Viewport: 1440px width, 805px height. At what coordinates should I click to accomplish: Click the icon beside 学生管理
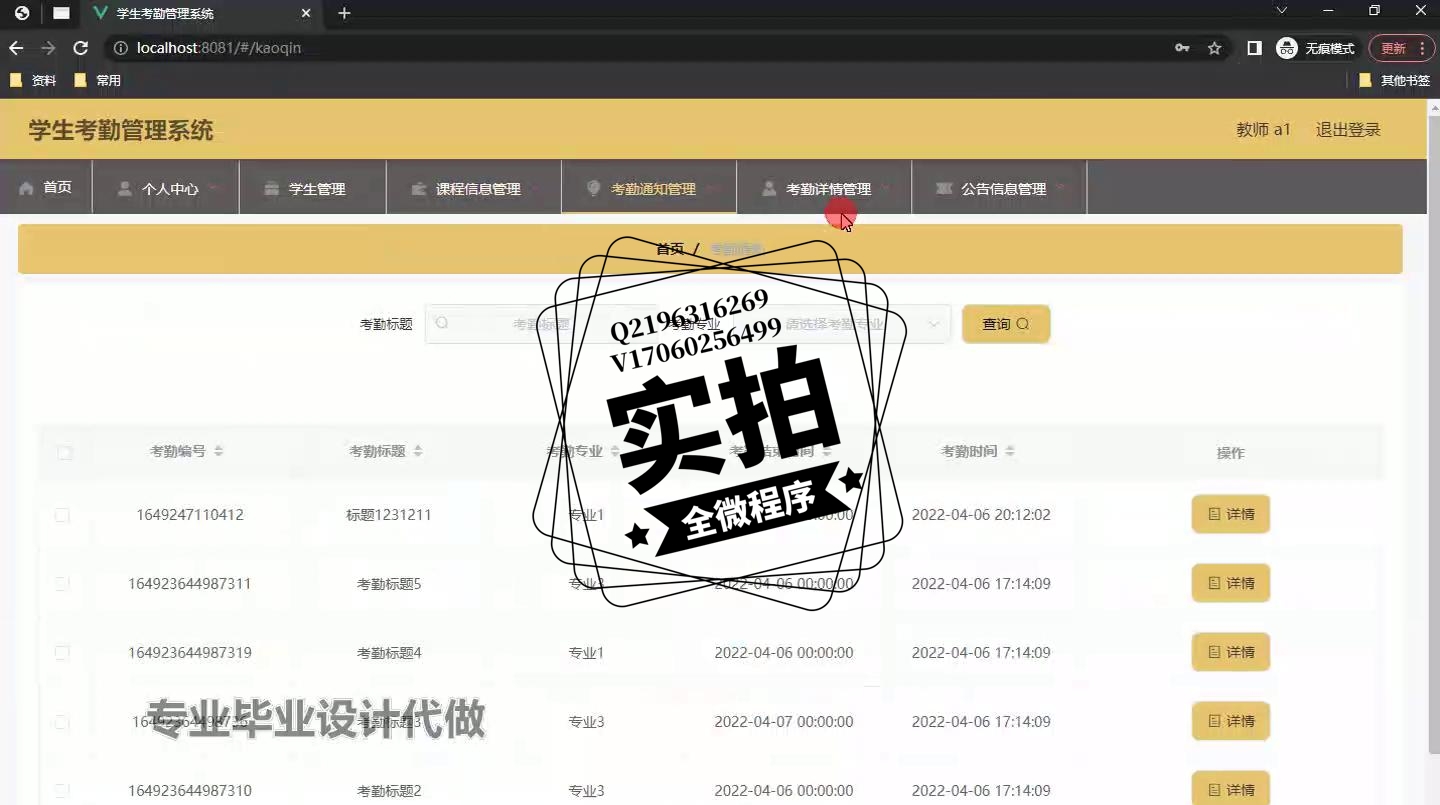pos(271,188)
